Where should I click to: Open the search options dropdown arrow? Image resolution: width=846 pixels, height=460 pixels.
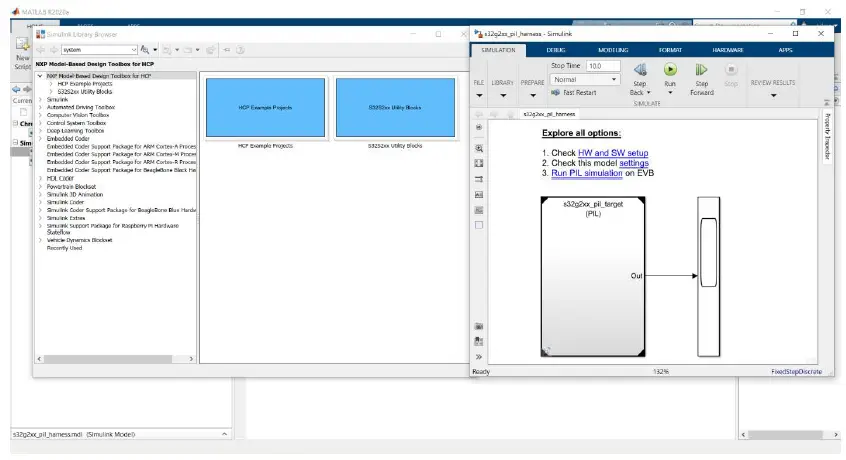155,50
